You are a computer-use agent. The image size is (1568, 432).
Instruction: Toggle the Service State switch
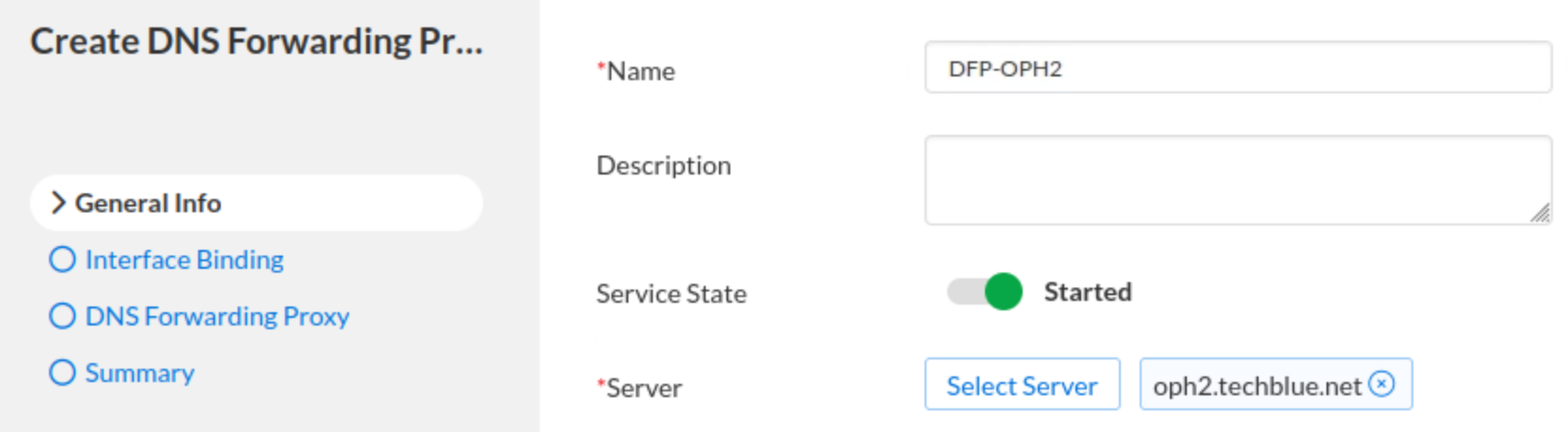tap(985, 291)
